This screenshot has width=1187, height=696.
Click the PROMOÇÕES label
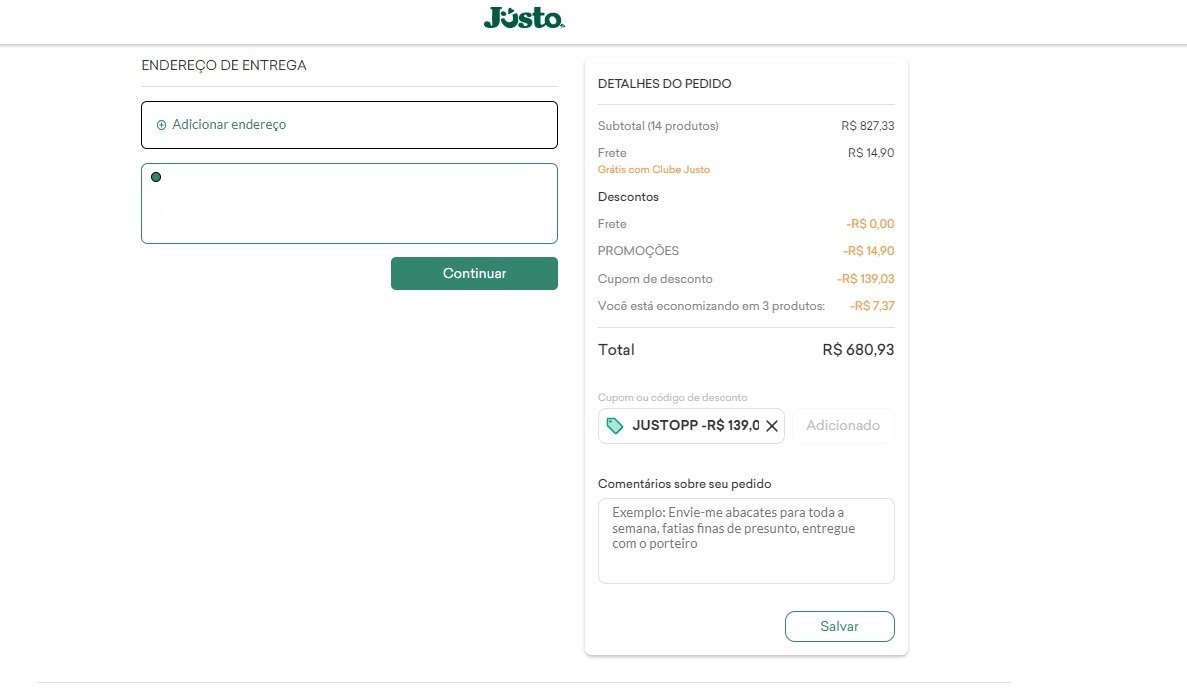coord(638,251)
